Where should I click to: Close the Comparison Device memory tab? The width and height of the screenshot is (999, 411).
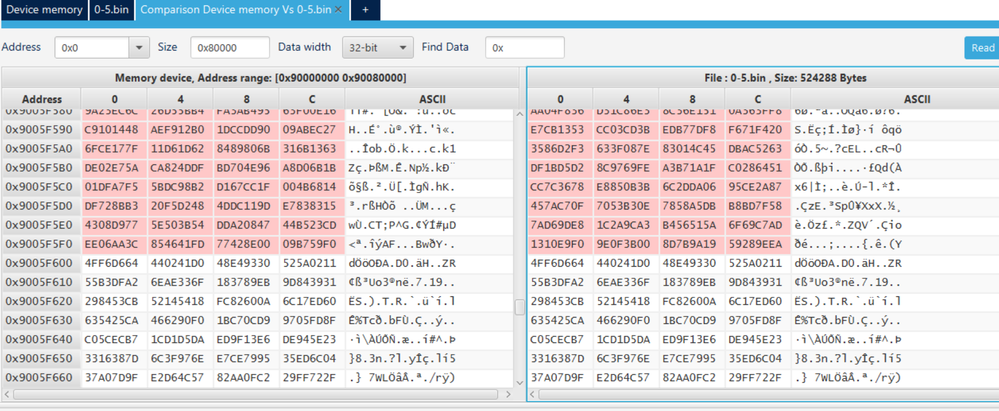coord(338,10)
